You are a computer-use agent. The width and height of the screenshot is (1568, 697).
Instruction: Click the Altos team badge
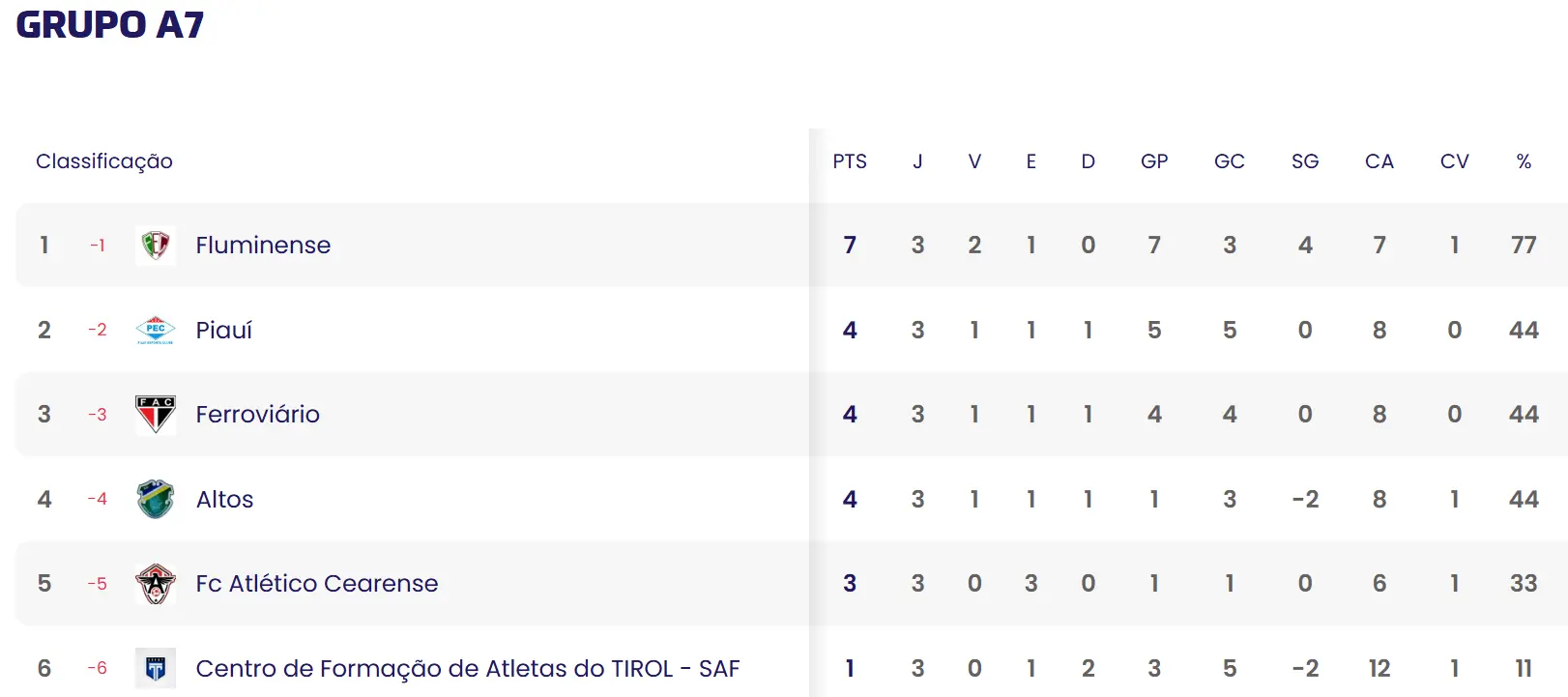point(155,499)
